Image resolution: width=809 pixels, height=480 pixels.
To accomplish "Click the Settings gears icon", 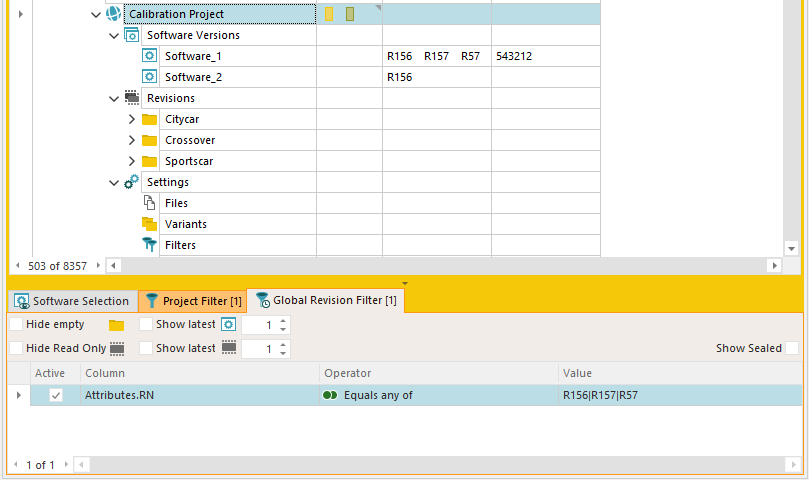I will click(132, 182).
